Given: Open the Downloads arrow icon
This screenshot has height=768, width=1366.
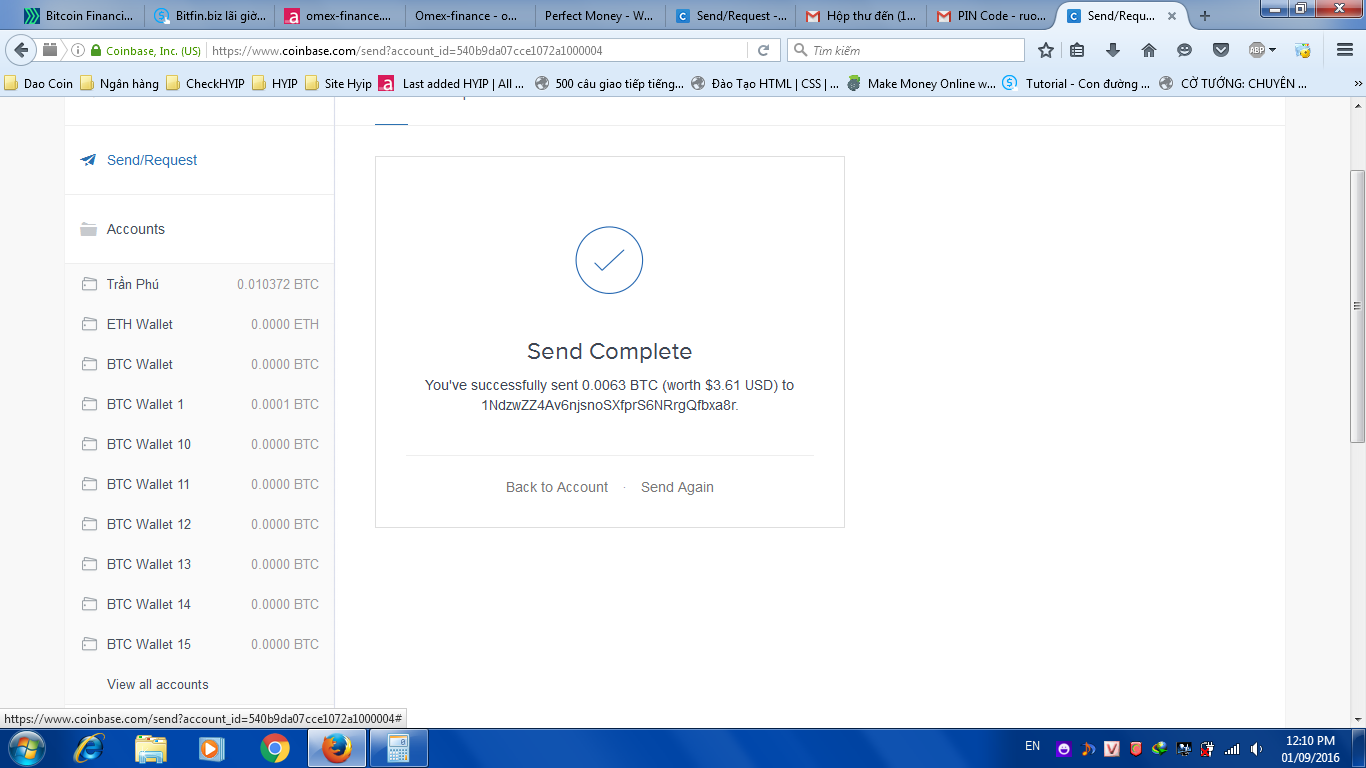Looking at the screenshot, I should 1113,50.
